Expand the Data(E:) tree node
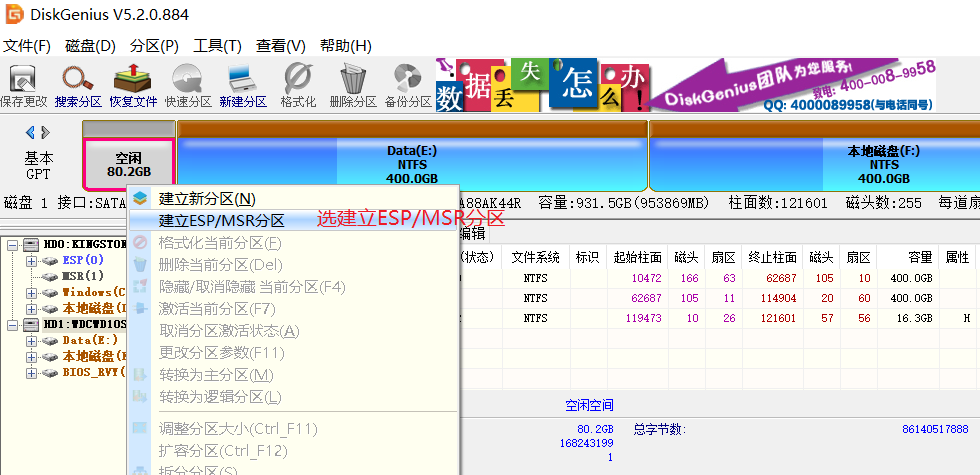 (x=31, y=341)
